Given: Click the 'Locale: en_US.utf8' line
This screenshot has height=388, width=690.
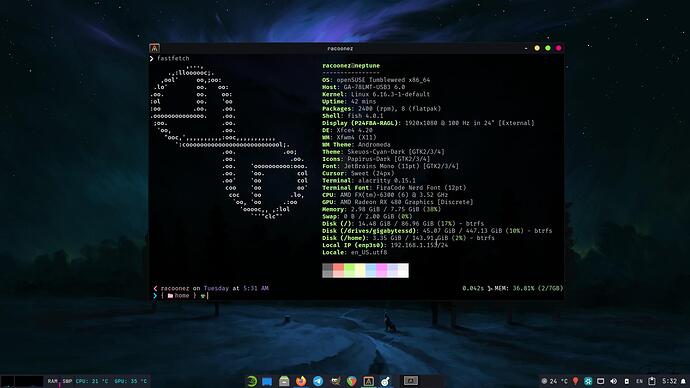Looking at the screenshot, I should click(355, 253).
